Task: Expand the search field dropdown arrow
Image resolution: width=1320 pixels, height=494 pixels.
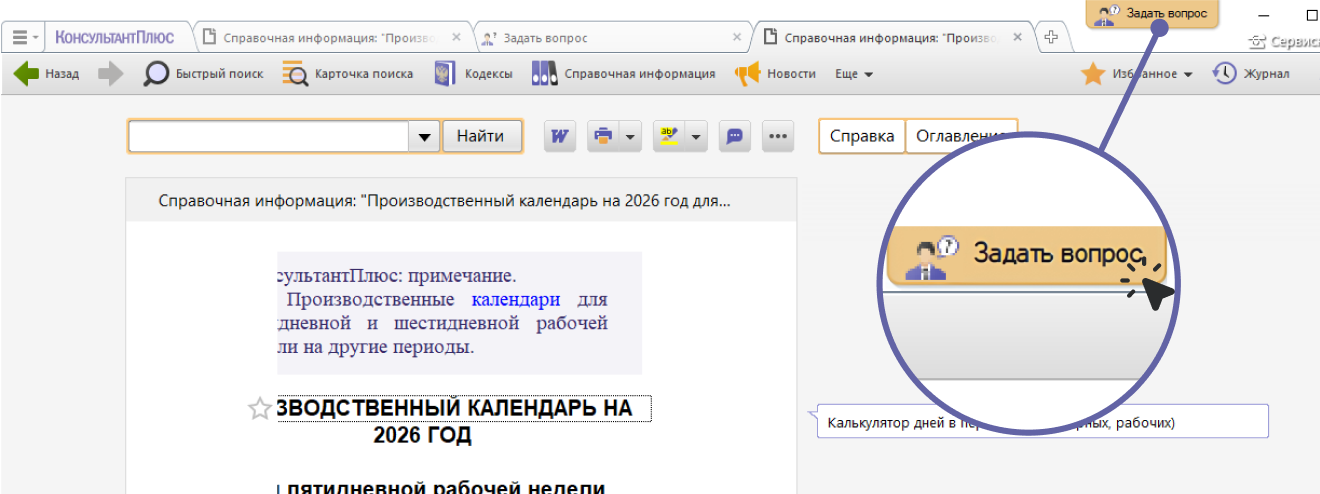Action: coord(425,137)
